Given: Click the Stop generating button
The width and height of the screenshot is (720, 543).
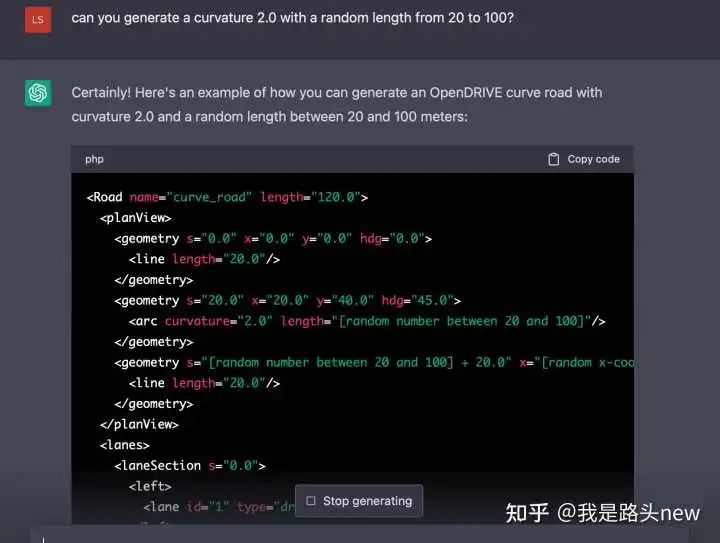Looking at the screenshot, I should point(359,501).
